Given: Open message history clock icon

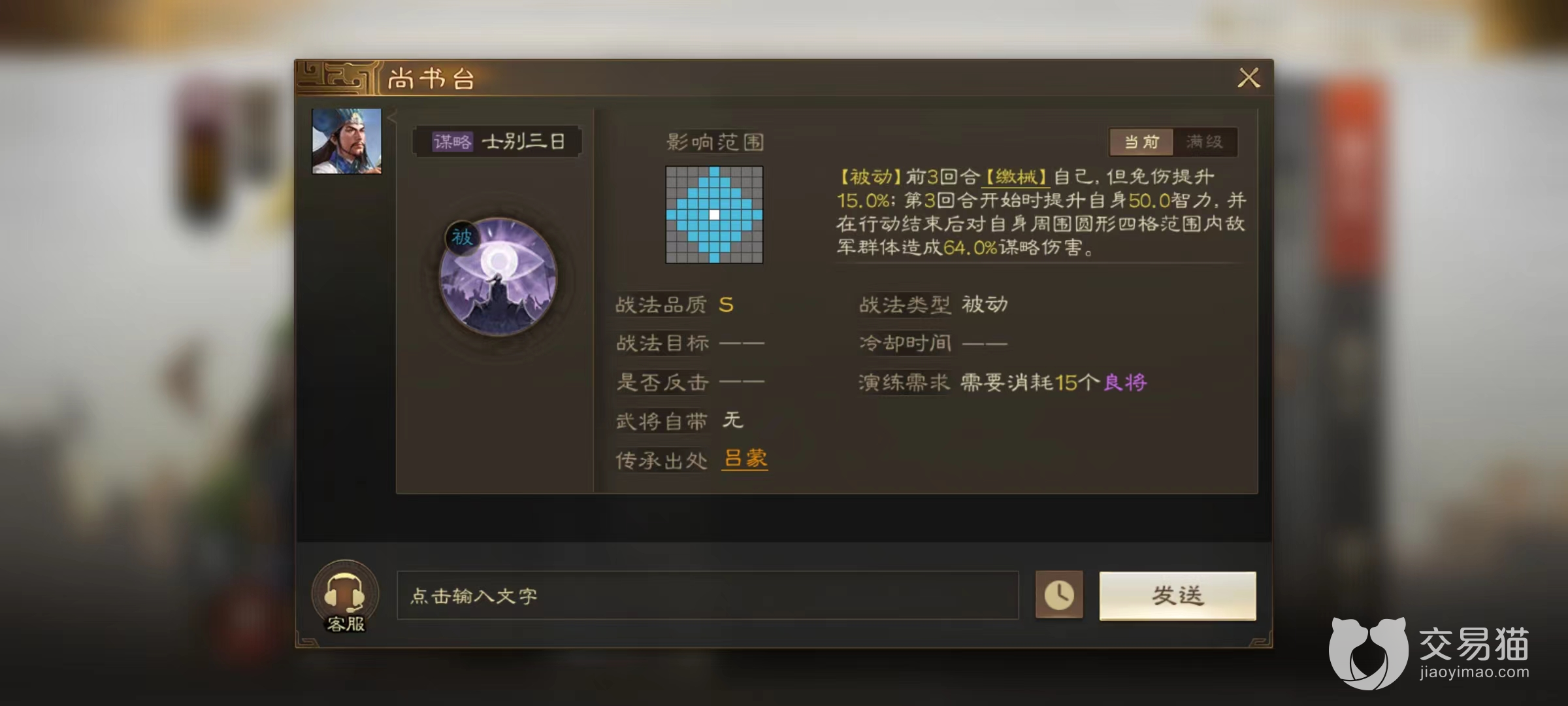Looking at the screenshot, I should point(1059,595).
